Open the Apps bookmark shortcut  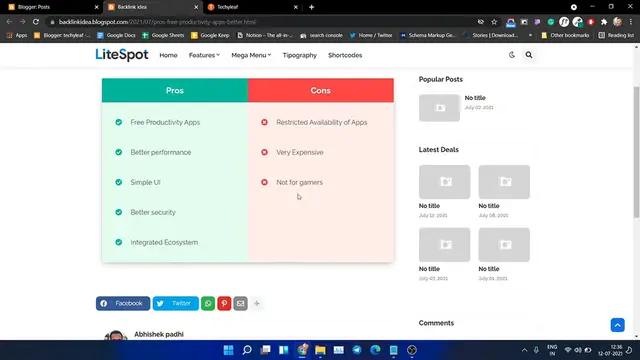pyautogui.click(x=16, y=36)
